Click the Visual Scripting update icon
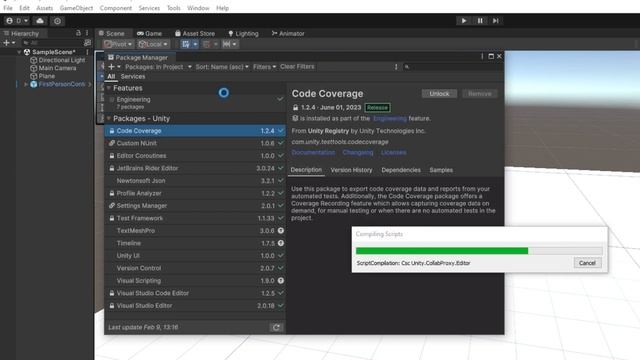Viewport: 640px width, 360px height. 281,281
